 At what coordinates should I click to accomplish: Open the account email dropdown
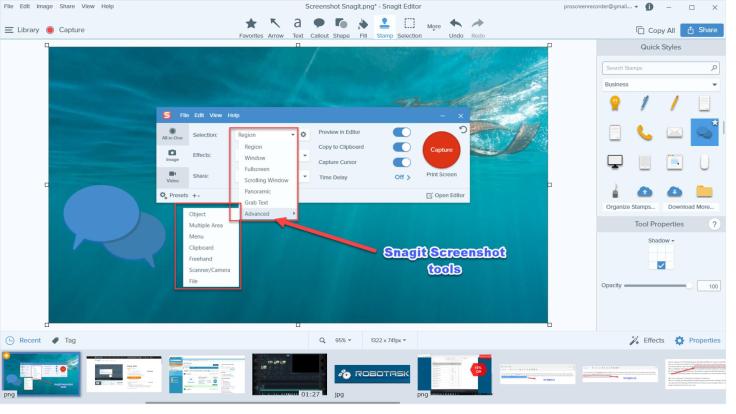click(601, 7)
